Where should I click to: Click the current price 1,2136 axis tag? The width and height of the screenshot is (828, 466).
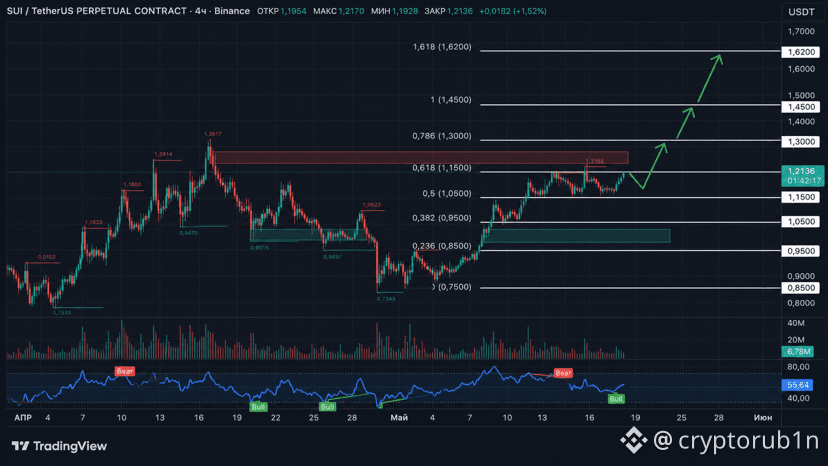coord(802,176)
